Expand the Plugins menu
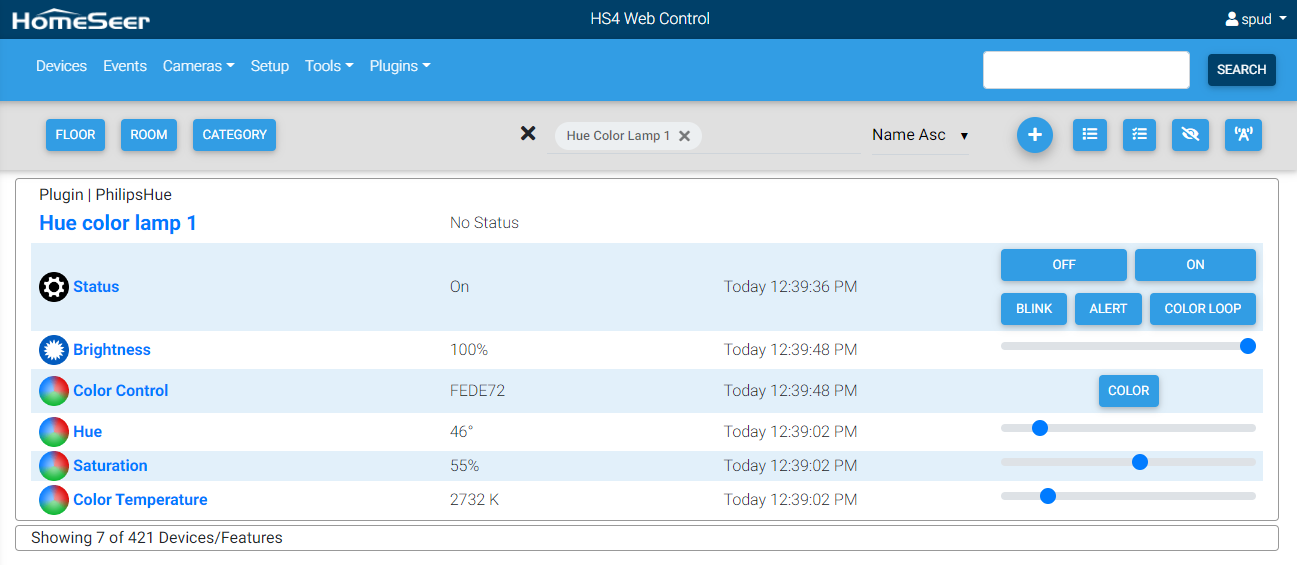The height and width of the screenshot is (565, 1297). click(x=400, y=66)
